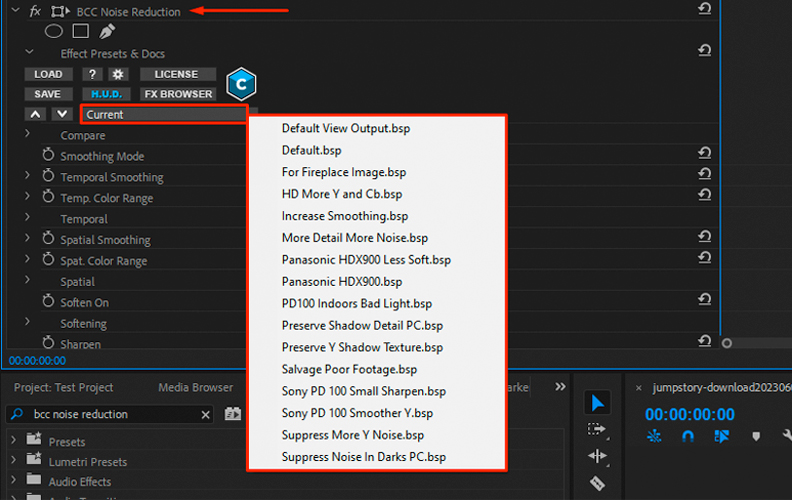Collapse Effect Presets & Docs group
The height and width of the screenshot is (500, 792).
(x=29, y=52)
